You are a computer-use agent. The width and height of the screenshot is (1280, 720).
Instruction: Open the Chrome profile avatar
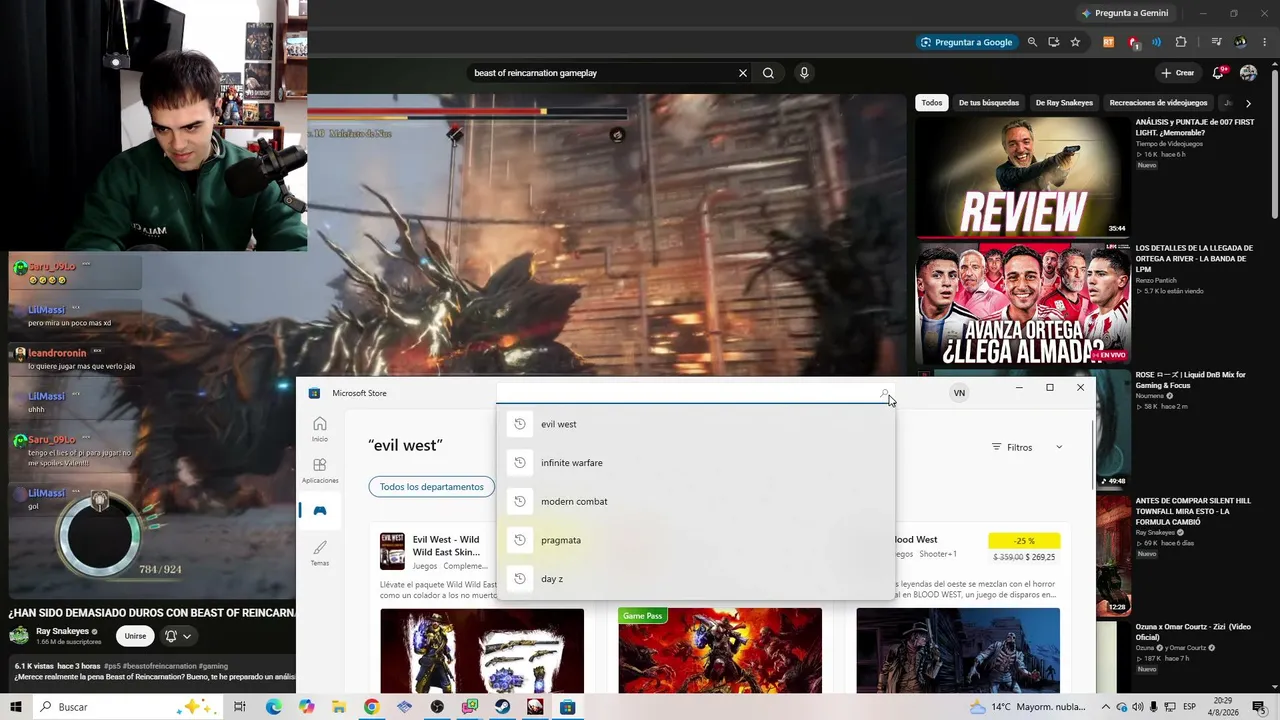(x=1241, y=42)
